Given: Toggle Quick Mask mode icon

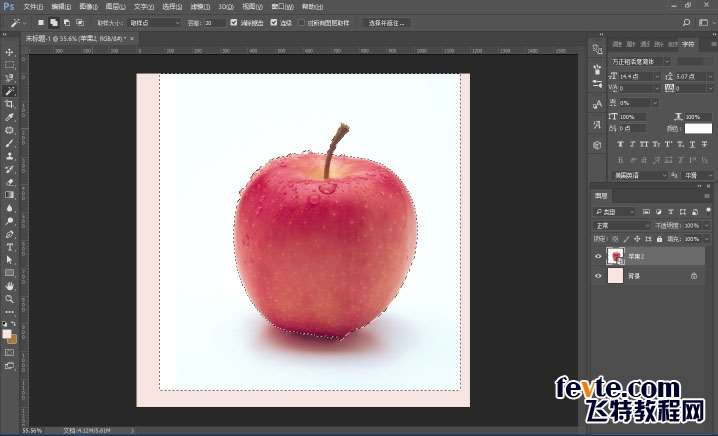Looking at the screenshot, I should coord(9,353).
